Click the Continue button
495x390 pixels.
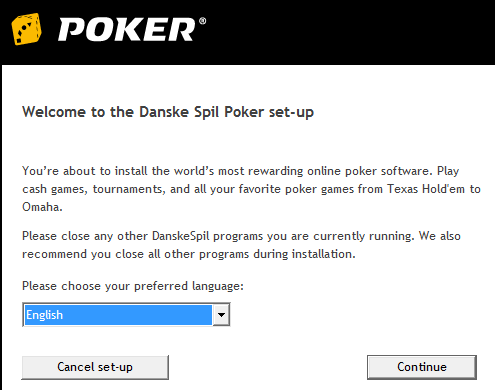[x=422, y=367]
